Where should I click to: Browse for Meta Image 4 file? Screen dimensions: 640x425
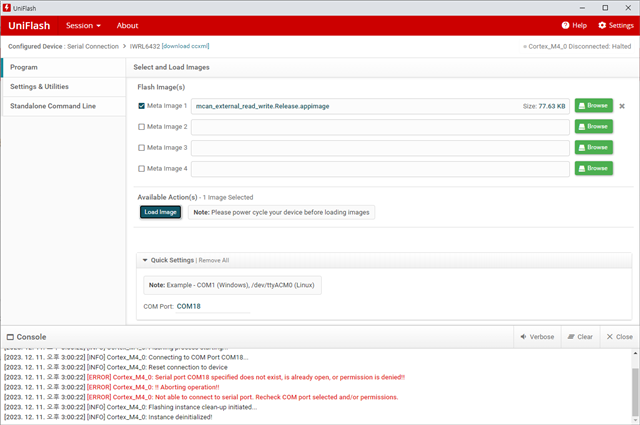[593, 168]
